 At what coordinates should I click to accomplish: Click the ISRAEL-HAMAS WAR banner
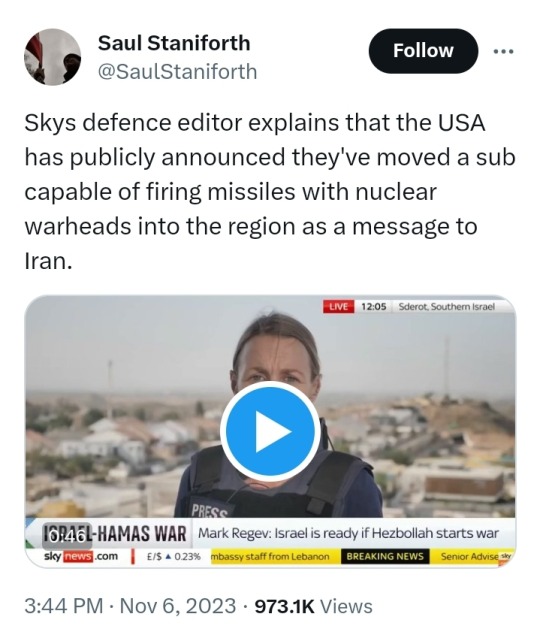(x=115, y=534)
